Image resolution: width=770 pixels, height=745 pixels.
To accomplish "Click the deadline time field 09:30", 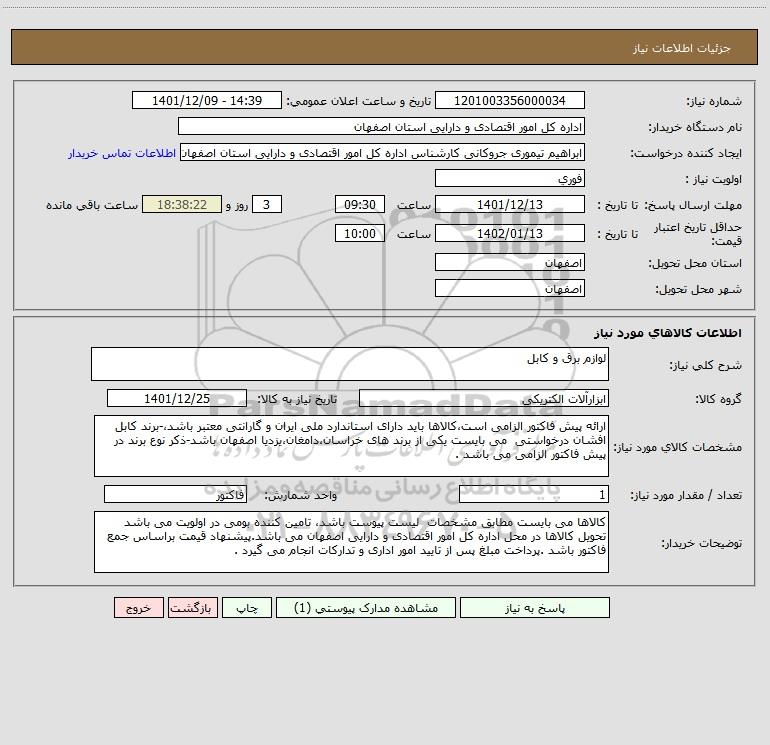I will (x=359, y=204).
